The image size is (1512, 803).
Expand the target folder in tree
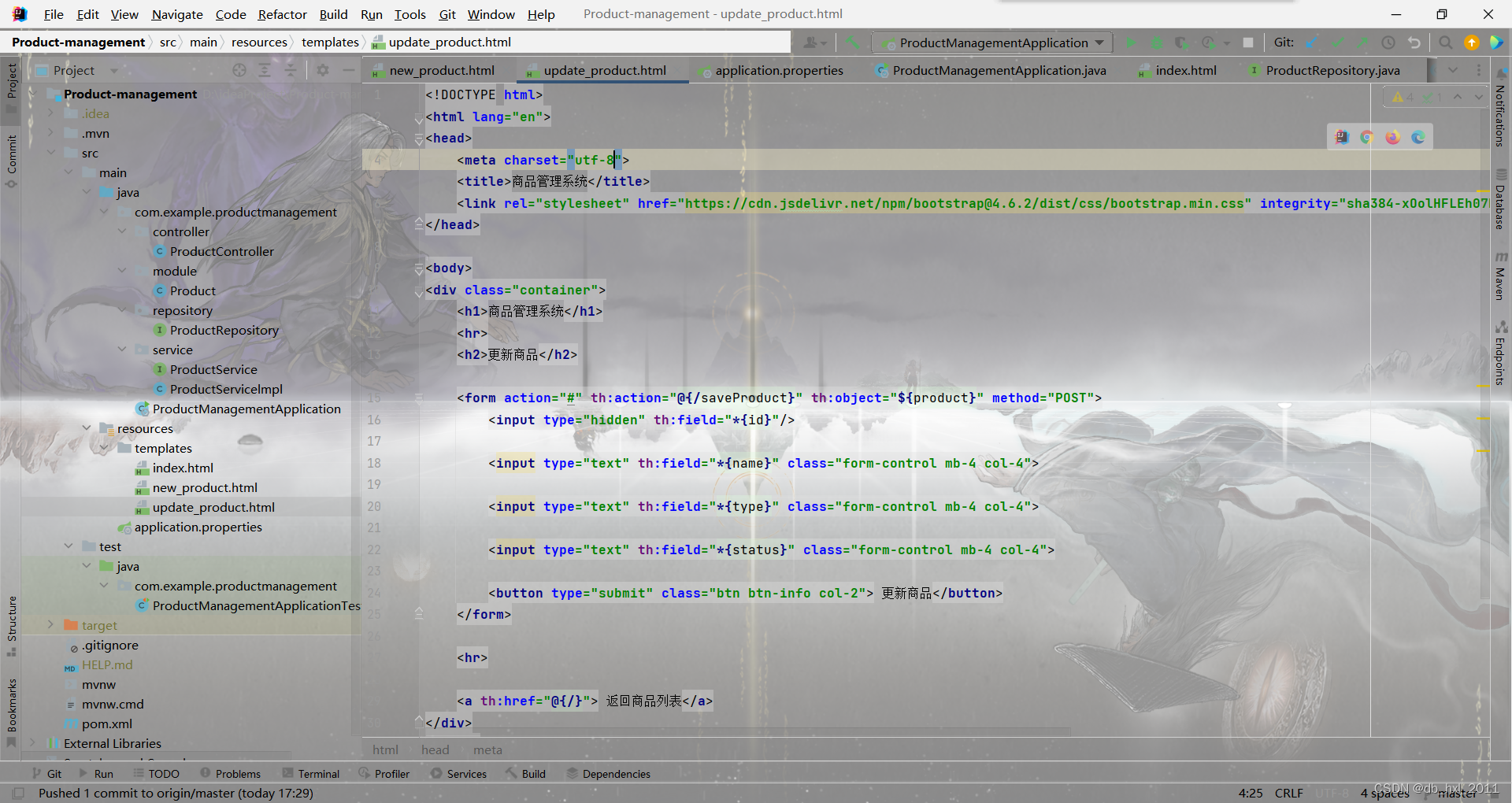coord(50,625)
